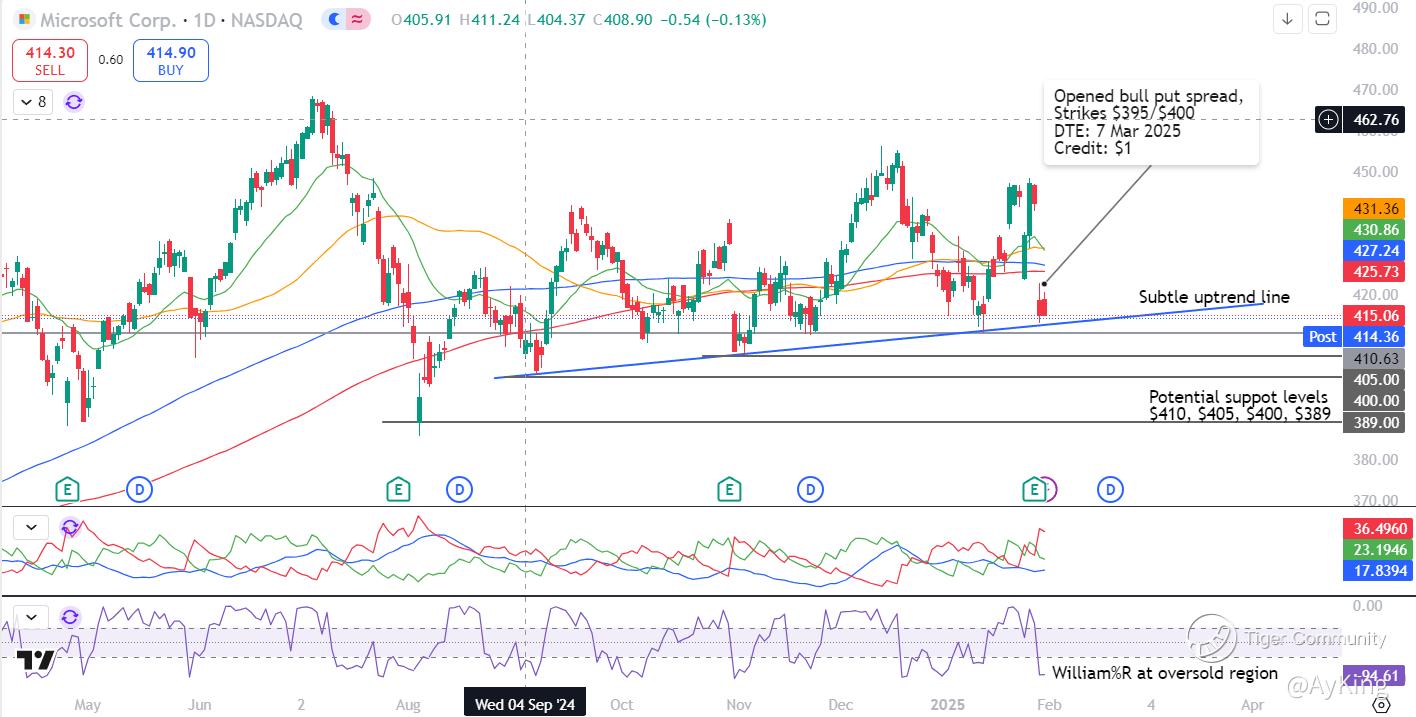Image resolution: width=1416 pixels, height=717 pixels.
Task: Click the dividend D marker between Nov and Dec
Action: (x=809, y=489)
